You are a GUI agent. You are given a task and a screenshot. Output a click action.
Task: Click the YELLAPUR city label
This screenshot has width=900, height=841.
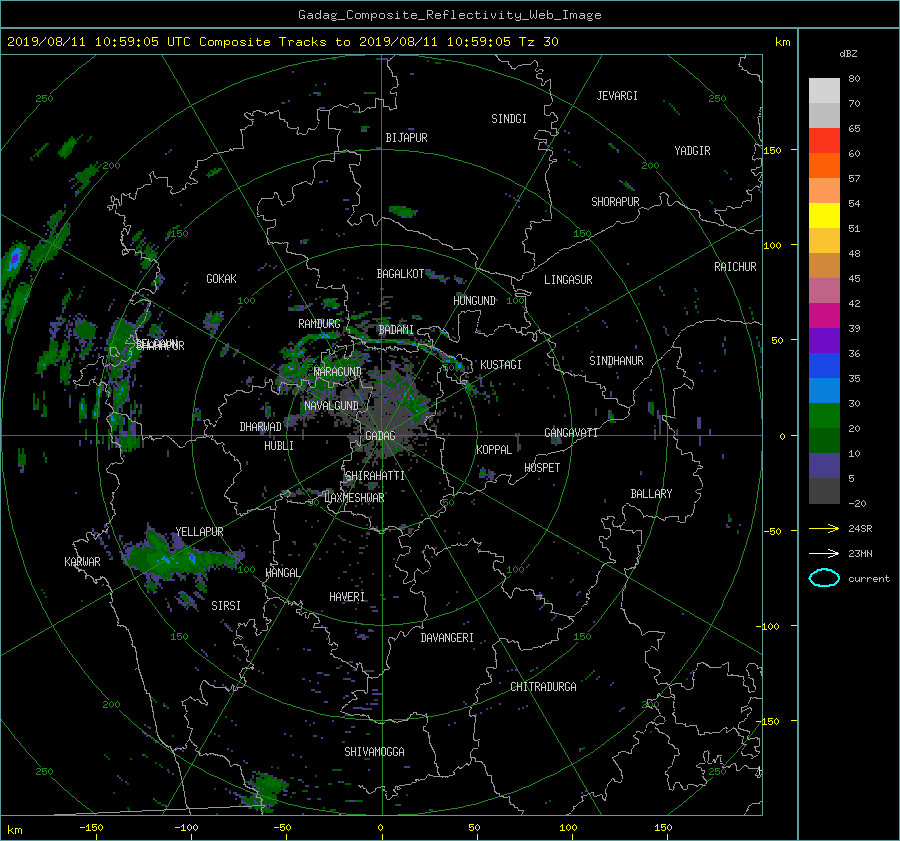click(x=199, y=532)
